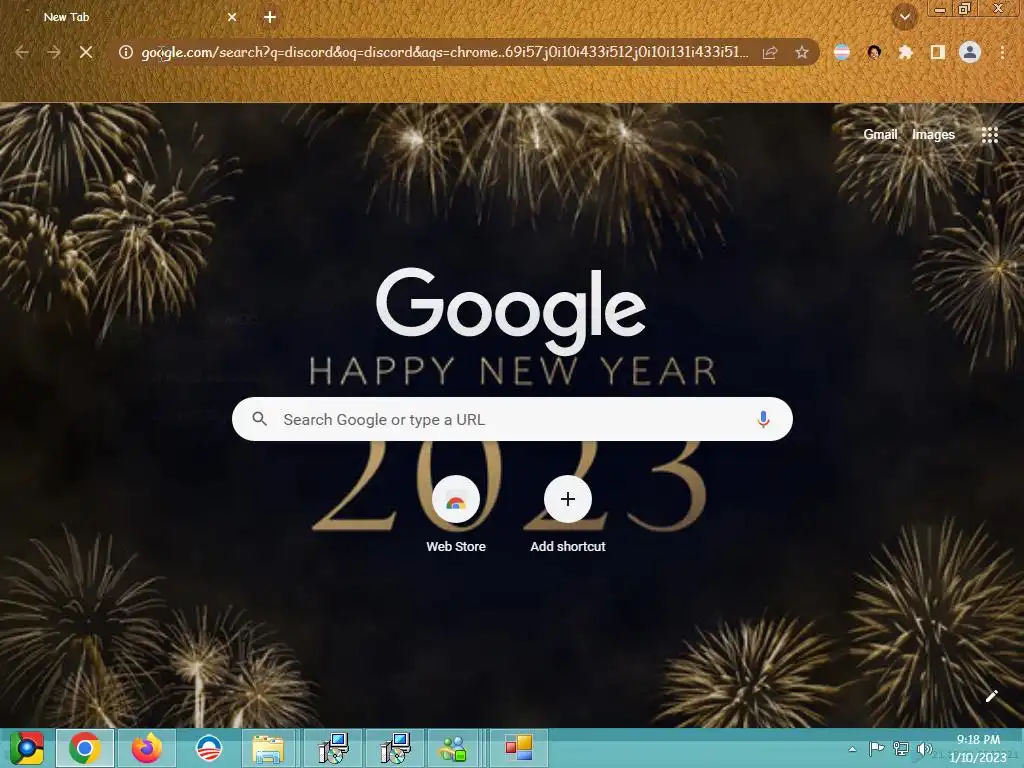Screen dimensions: 1024x768
Task: Open the second installer disc taskbar item
Action: (x=394, y=748)
